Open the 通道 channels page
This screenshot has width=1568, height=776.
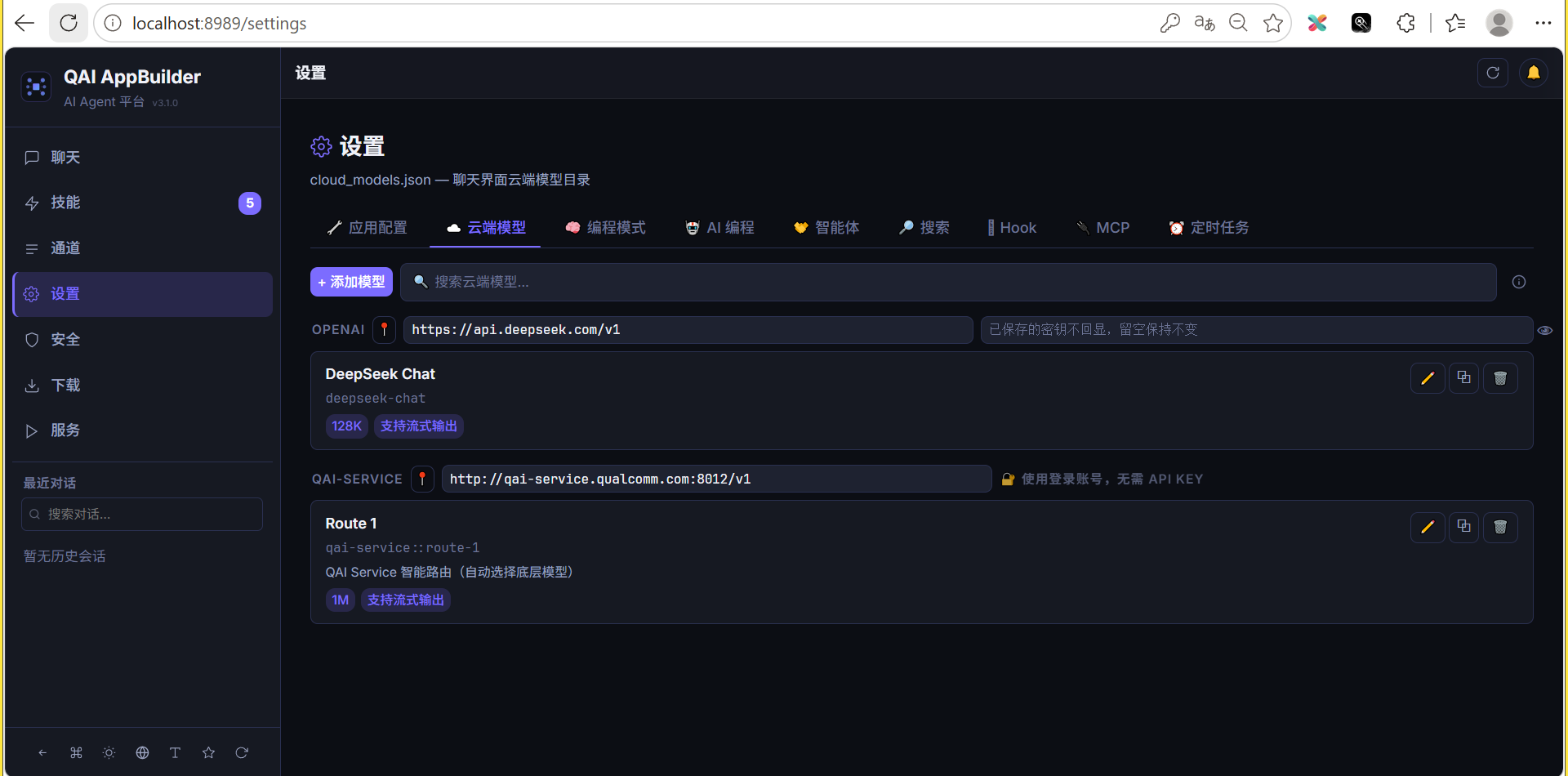143,248
